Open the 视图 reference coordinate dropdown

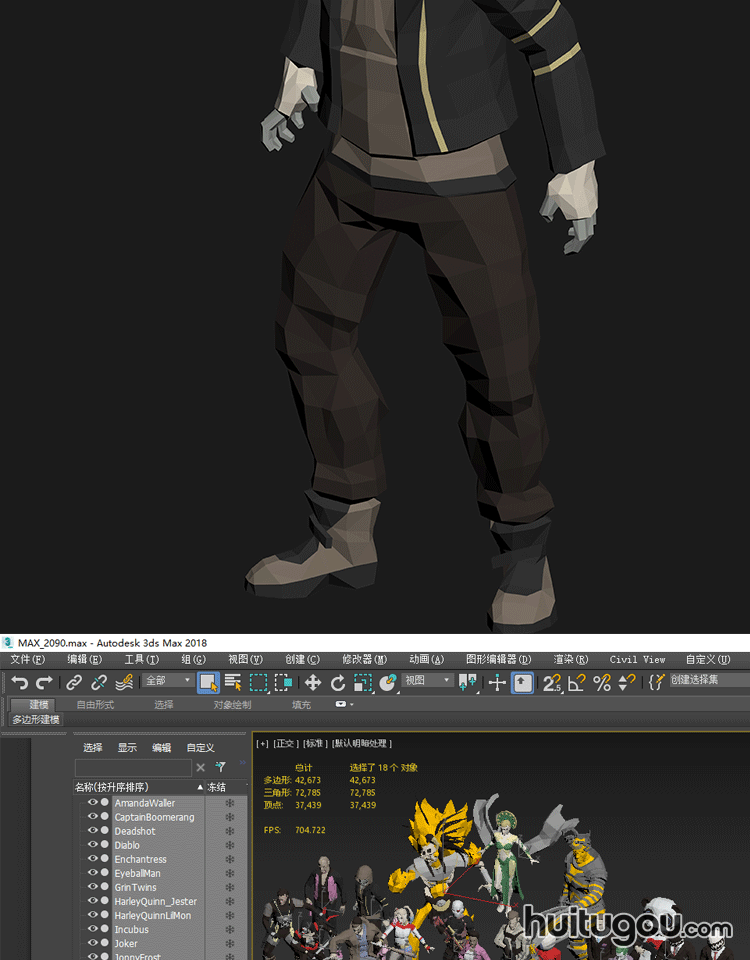tap(428, 681)
